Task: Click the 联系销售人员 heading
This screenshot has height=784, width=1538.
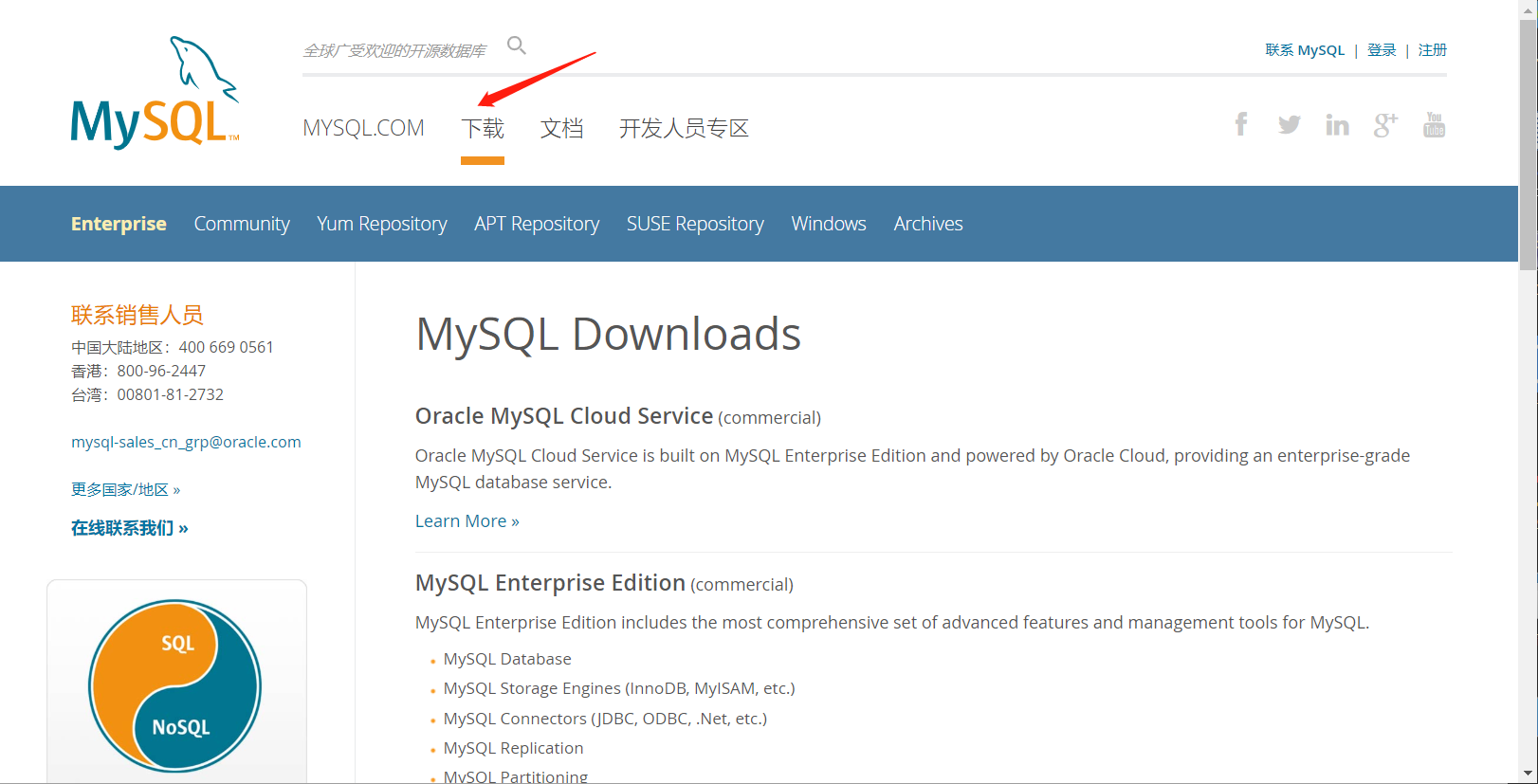Action: pos(137,315)
